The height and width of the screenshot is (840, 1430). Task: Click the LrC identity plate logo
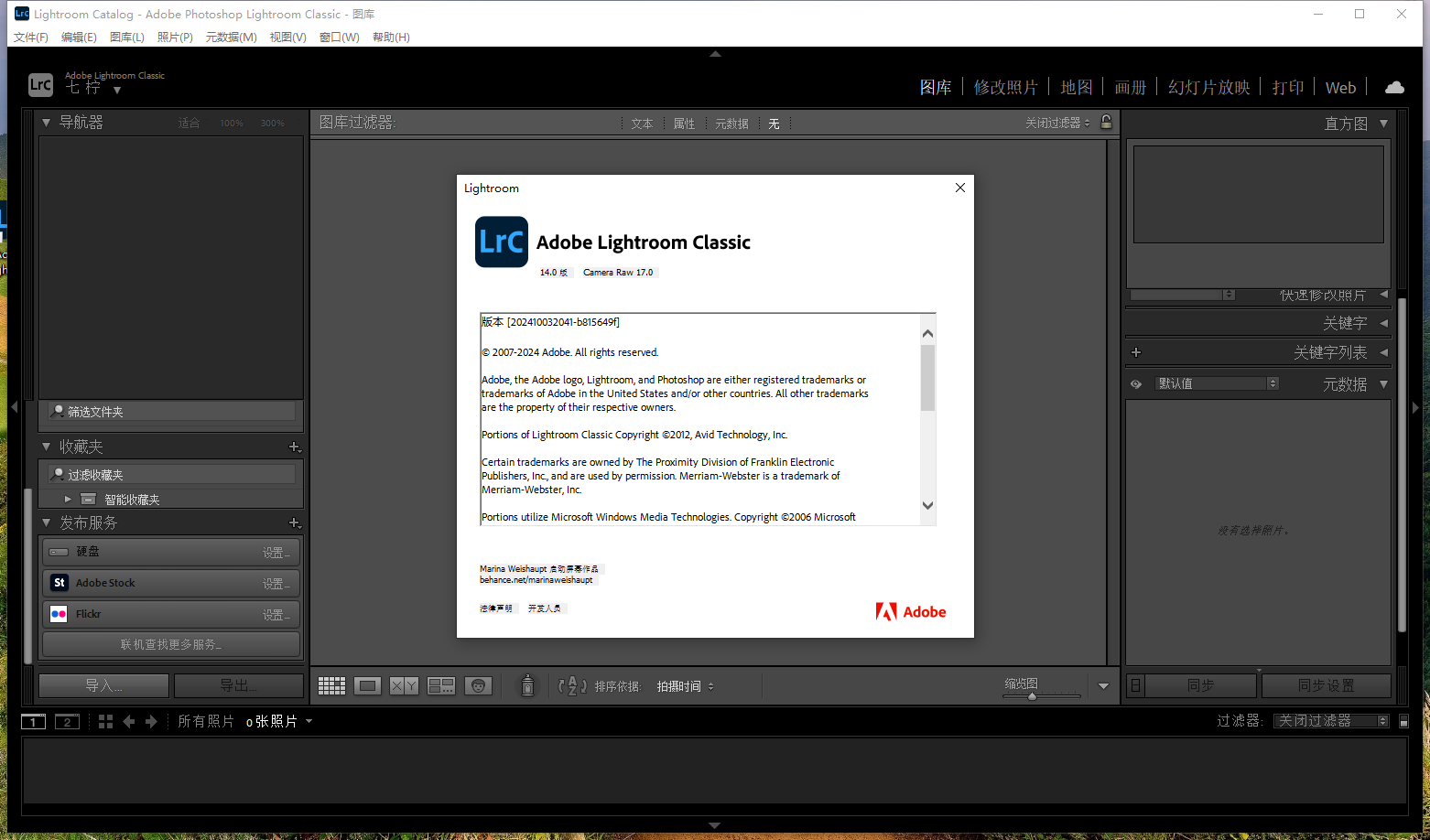pos(40,85)
